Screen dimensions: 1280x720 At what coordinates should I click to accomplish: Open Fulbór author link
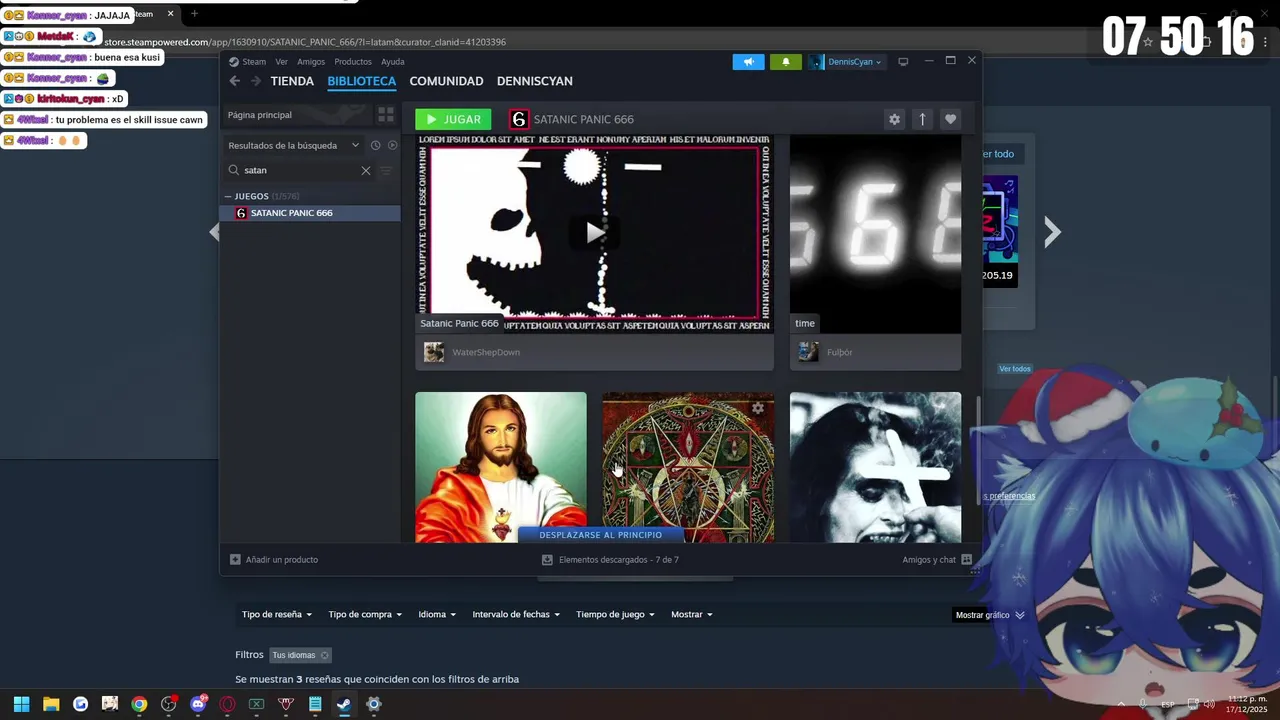(x=840, y=352)
